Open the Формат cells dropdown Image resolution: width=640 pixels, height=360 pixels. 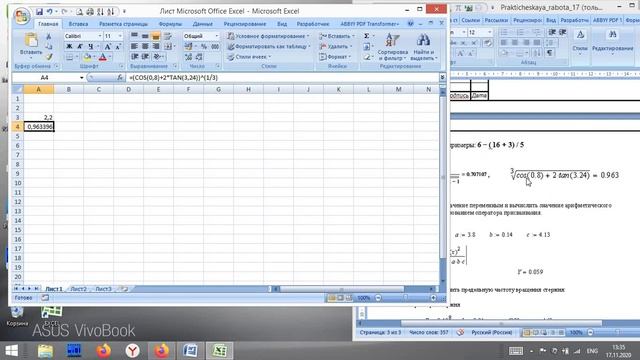point(335,57)
